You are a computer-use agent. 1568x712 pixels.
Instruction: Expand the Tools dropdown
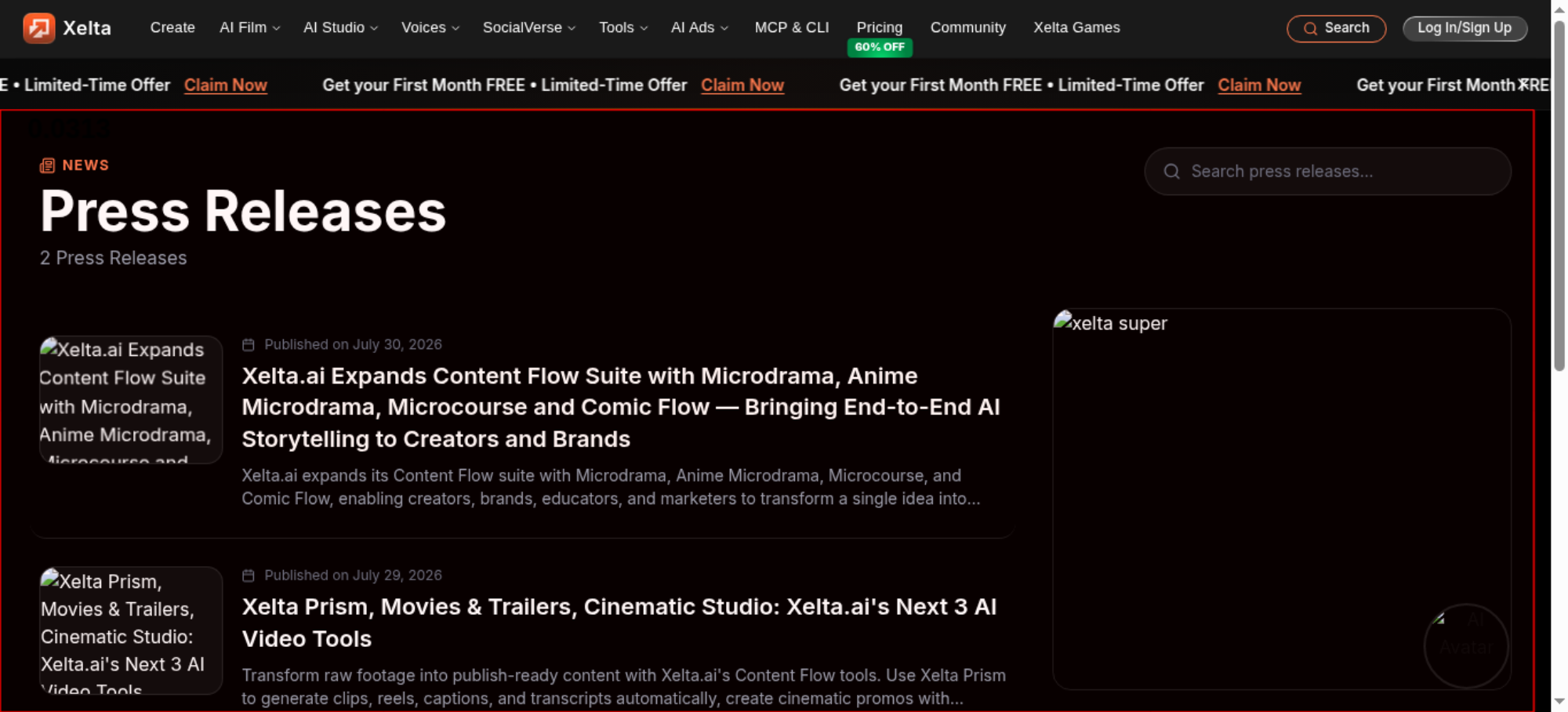(x=623, y=27)
